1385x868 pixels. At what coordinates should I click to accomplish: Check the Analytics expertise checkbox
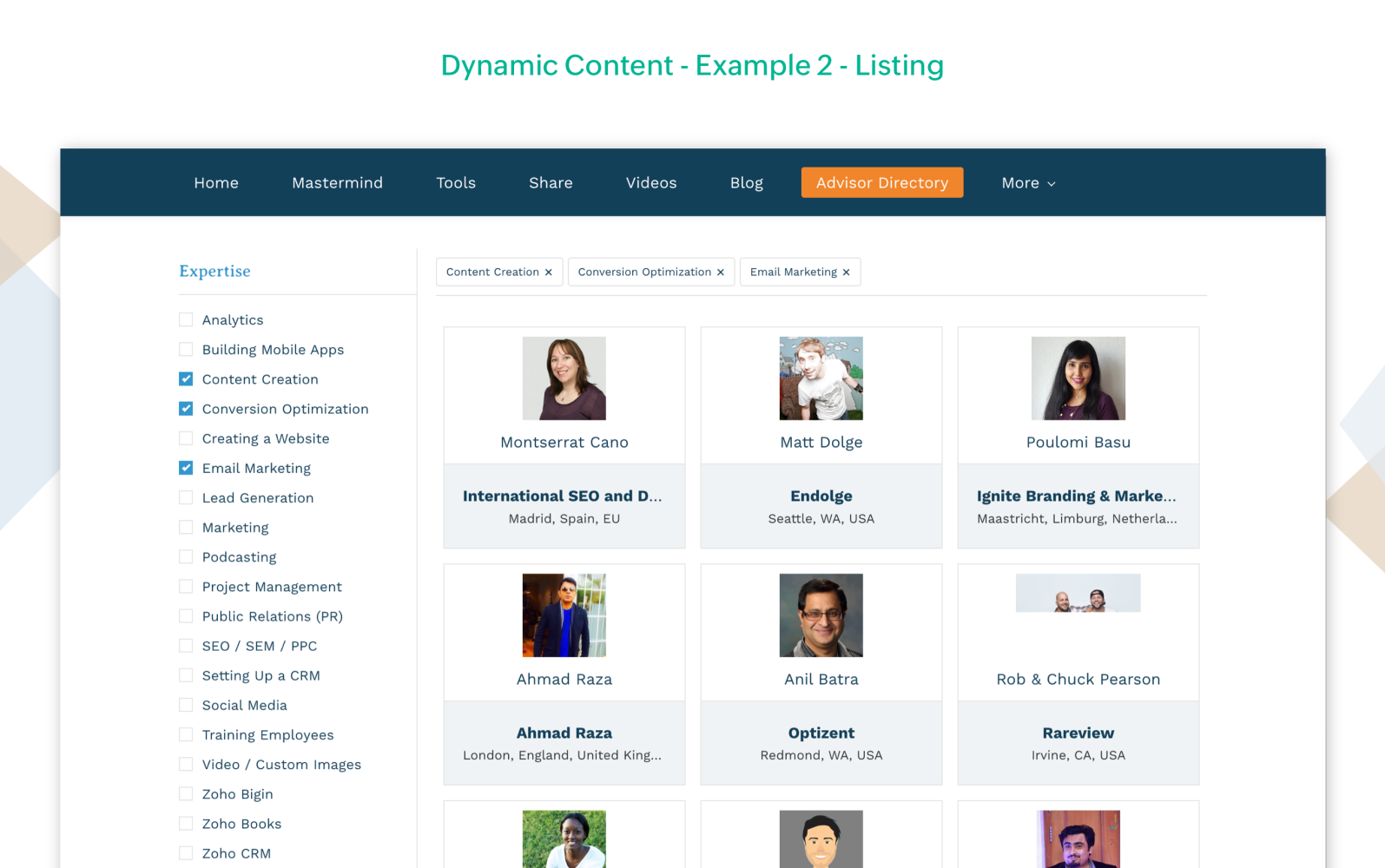pos(186,319)
